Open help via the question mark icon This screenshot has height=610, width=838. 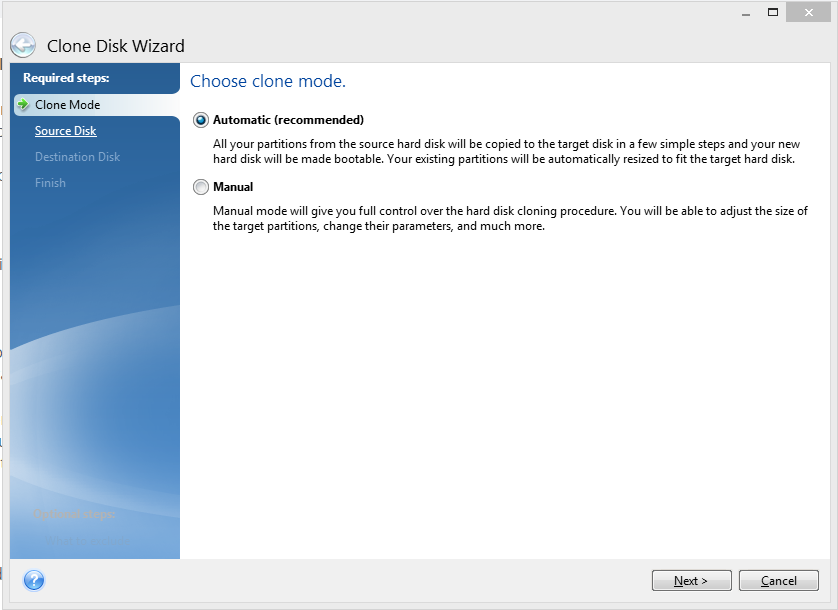coord(35,580)
